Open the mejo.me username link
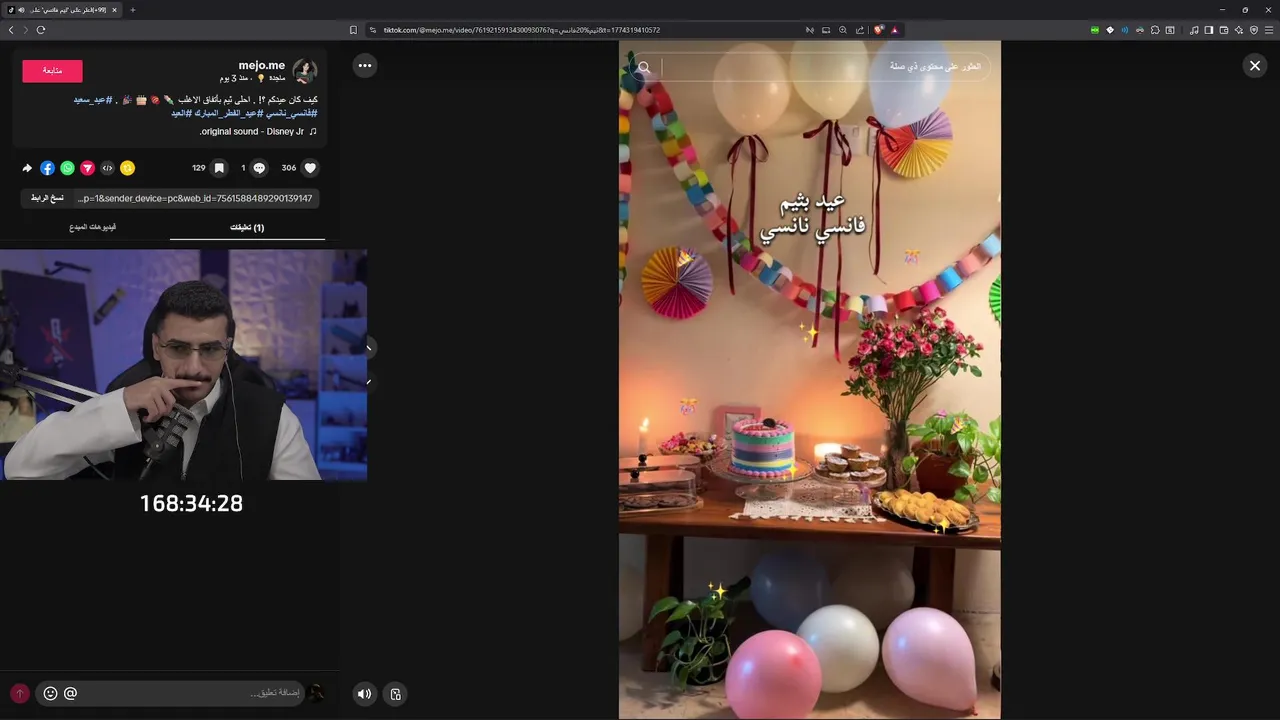The image size is (1280, 720). (261, 65)
